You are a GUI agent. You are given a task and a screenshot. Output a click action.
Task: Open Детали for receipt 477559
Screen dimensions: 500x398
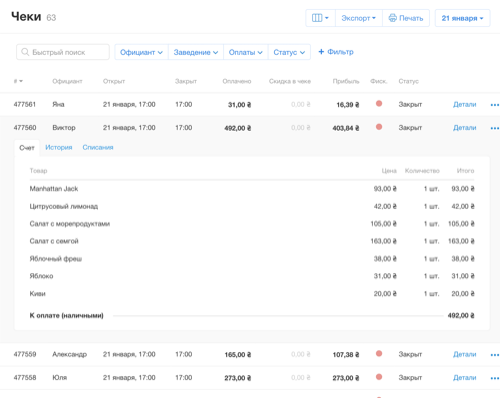(464, 354)
